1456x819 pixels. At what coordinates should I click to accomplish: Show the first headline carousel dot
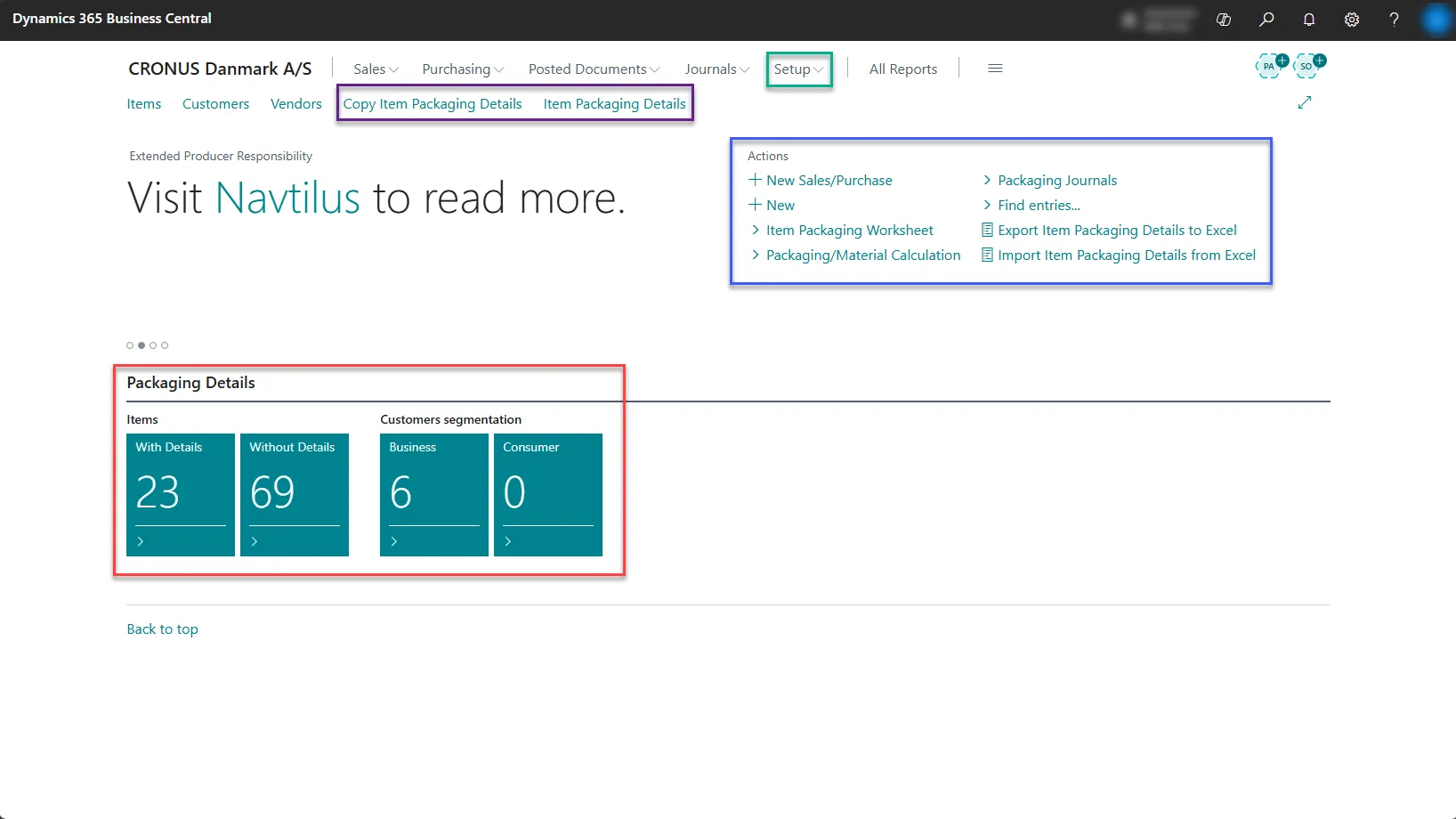[x=130, y=345]
